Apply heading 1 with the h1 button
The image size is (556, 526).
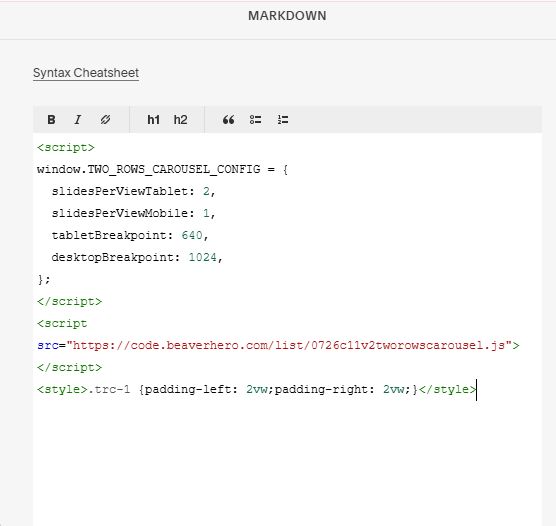153,120
